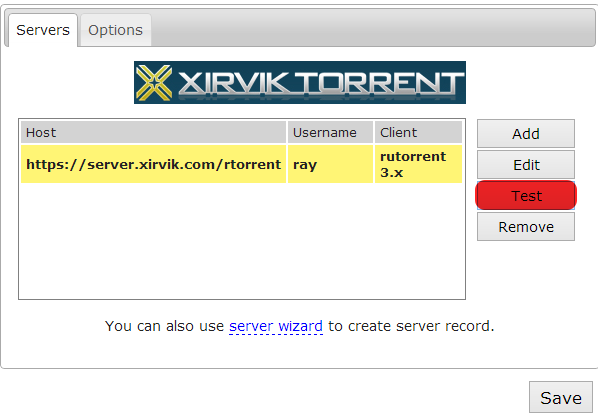Edit the selected server
This screenshot has width=598, height=414.
[x=526, y=165]
